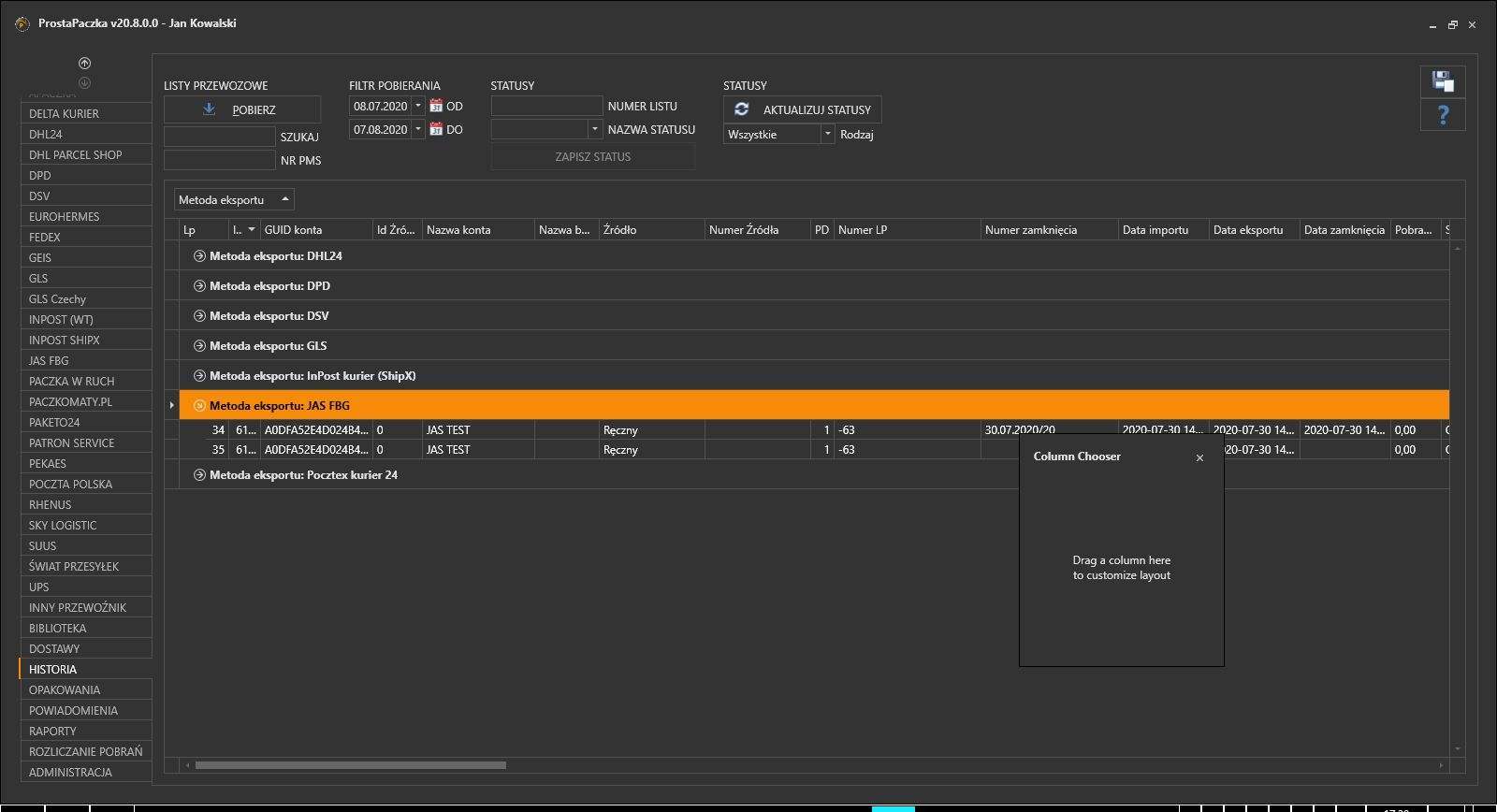The width and height of the screenshot is (1497, 812).
Task: Click the Metoda eksportu grouping chip
Action: 234,199
